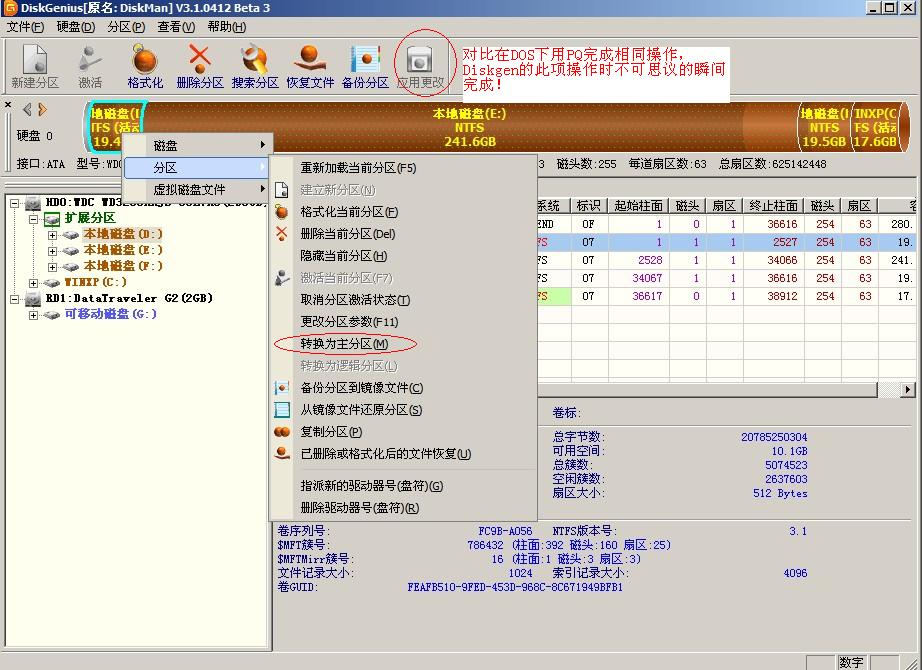The image size is (922, 670).
Task: Click icon beside 格式化当前分区(F) entry
Action: pyautogui.click(x=282, y=212)
